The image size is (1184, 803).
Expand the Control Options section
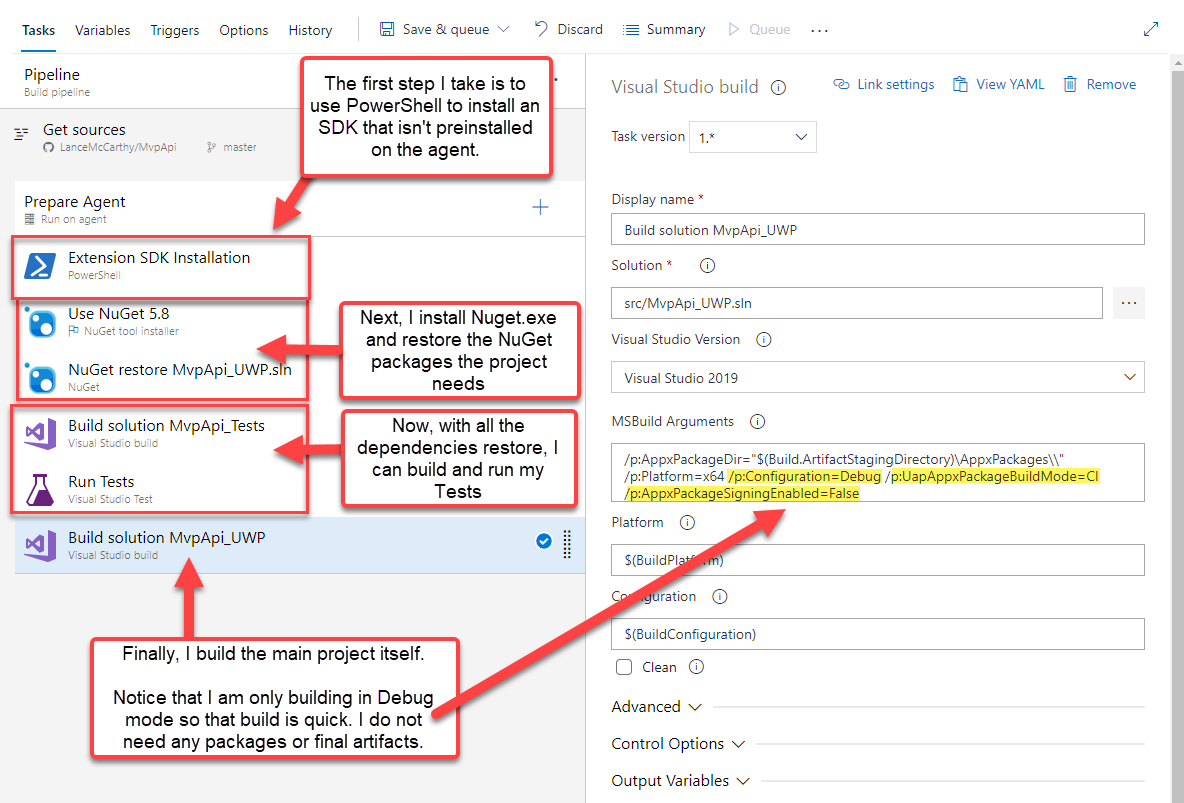pyautogui.click(x=679, y=744)
